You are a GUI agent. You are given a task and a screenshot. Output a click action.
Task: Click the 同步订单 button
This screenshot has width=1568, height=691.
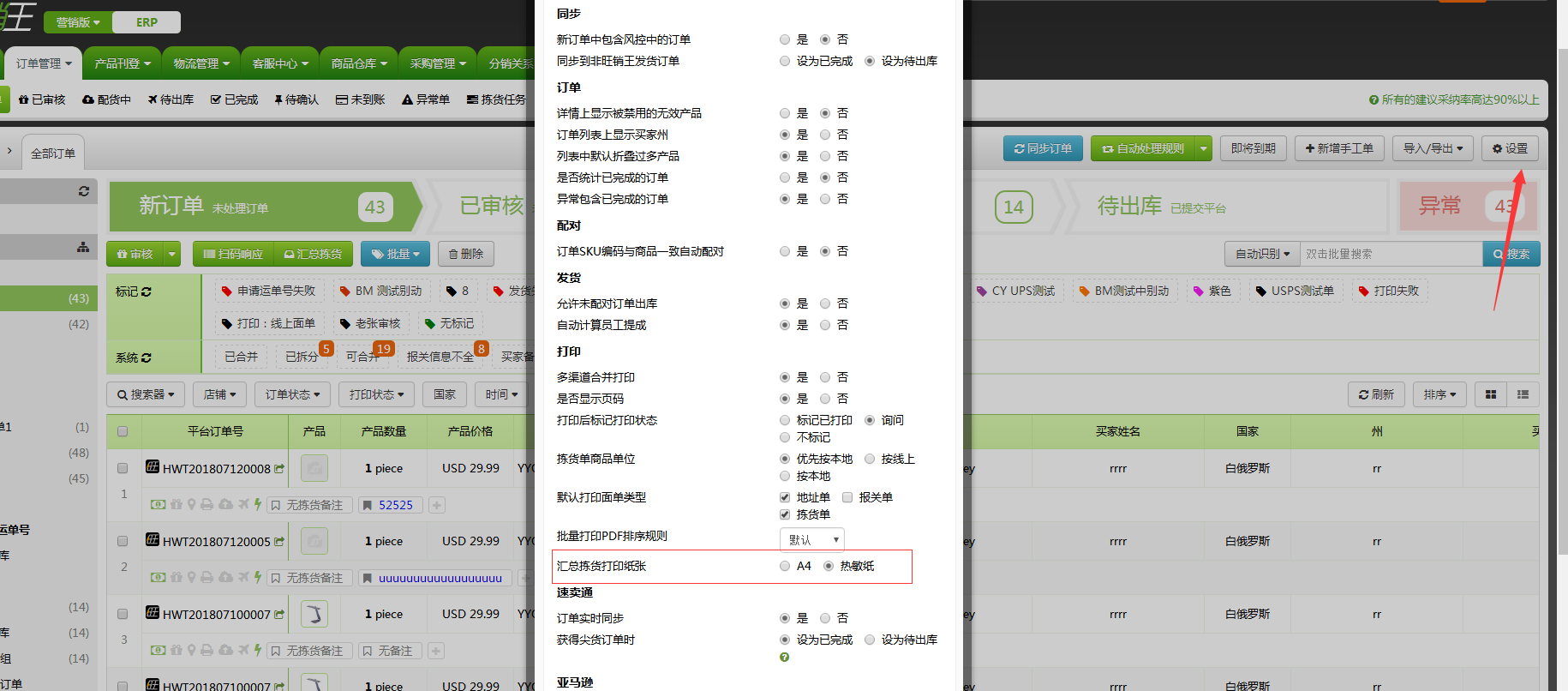pyautogui.click(x=1043, y=148)
